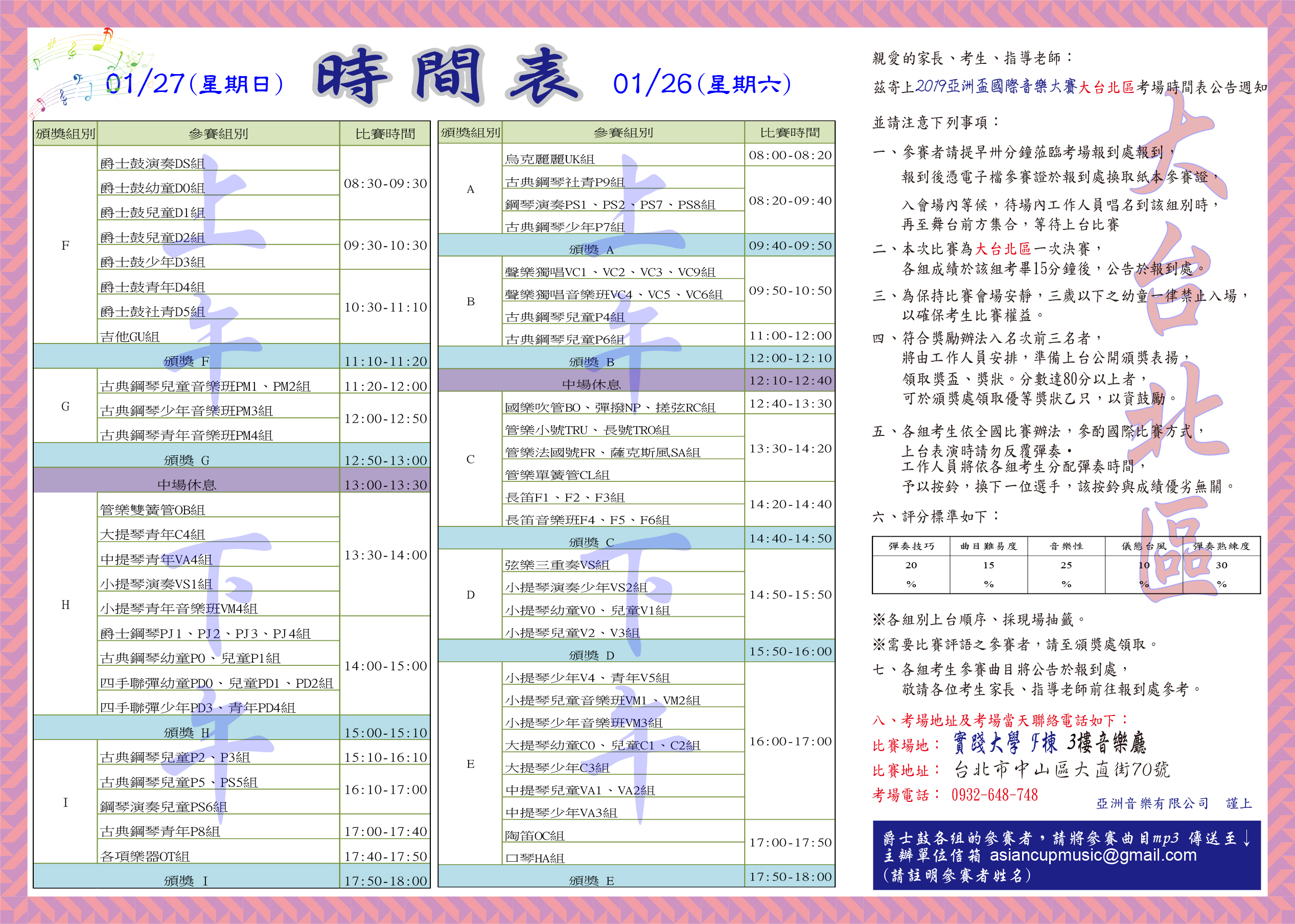Click the 01/27 (星期日) date label

point(195,84)
